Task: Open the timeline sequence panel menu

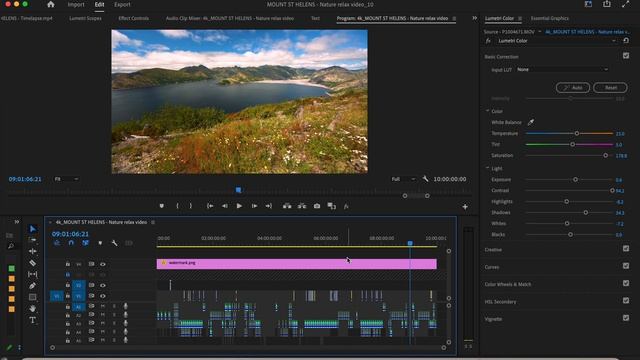Action: pos(153,222)
